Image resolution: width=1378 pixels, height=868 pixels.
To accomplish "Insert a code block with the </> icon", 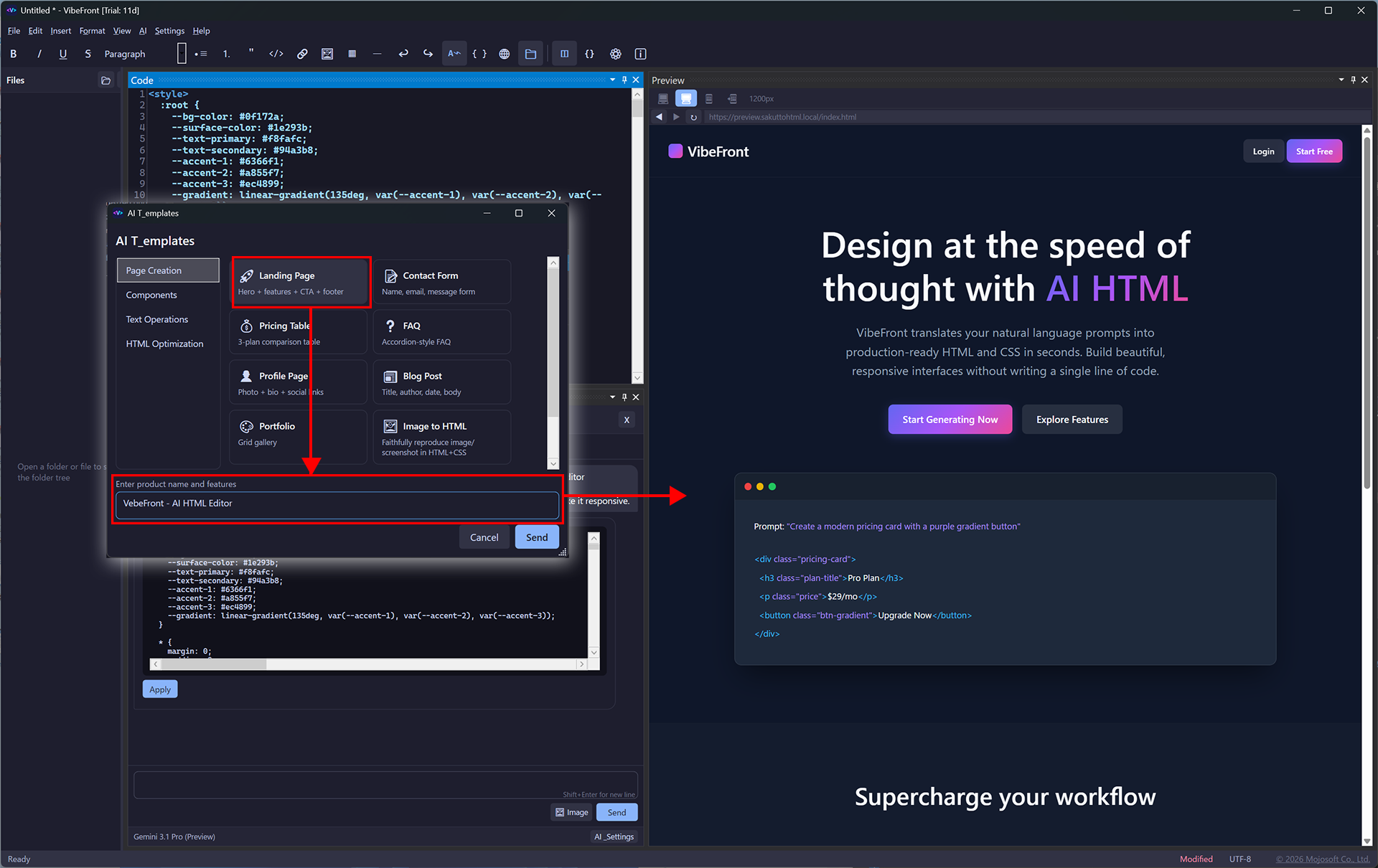I will pyautogui.click(x=276, y=53).
